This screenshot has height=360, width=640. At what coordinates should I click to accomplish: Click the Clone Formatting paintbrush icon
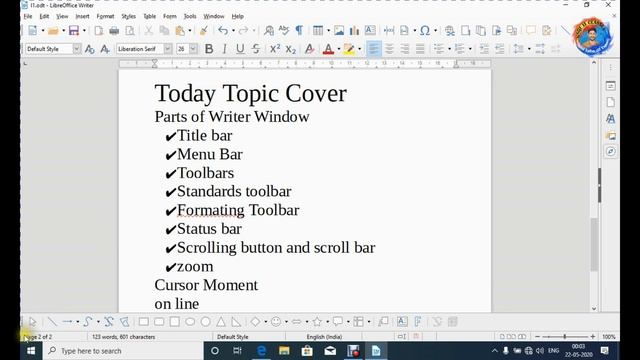click(x=203, y=31)
